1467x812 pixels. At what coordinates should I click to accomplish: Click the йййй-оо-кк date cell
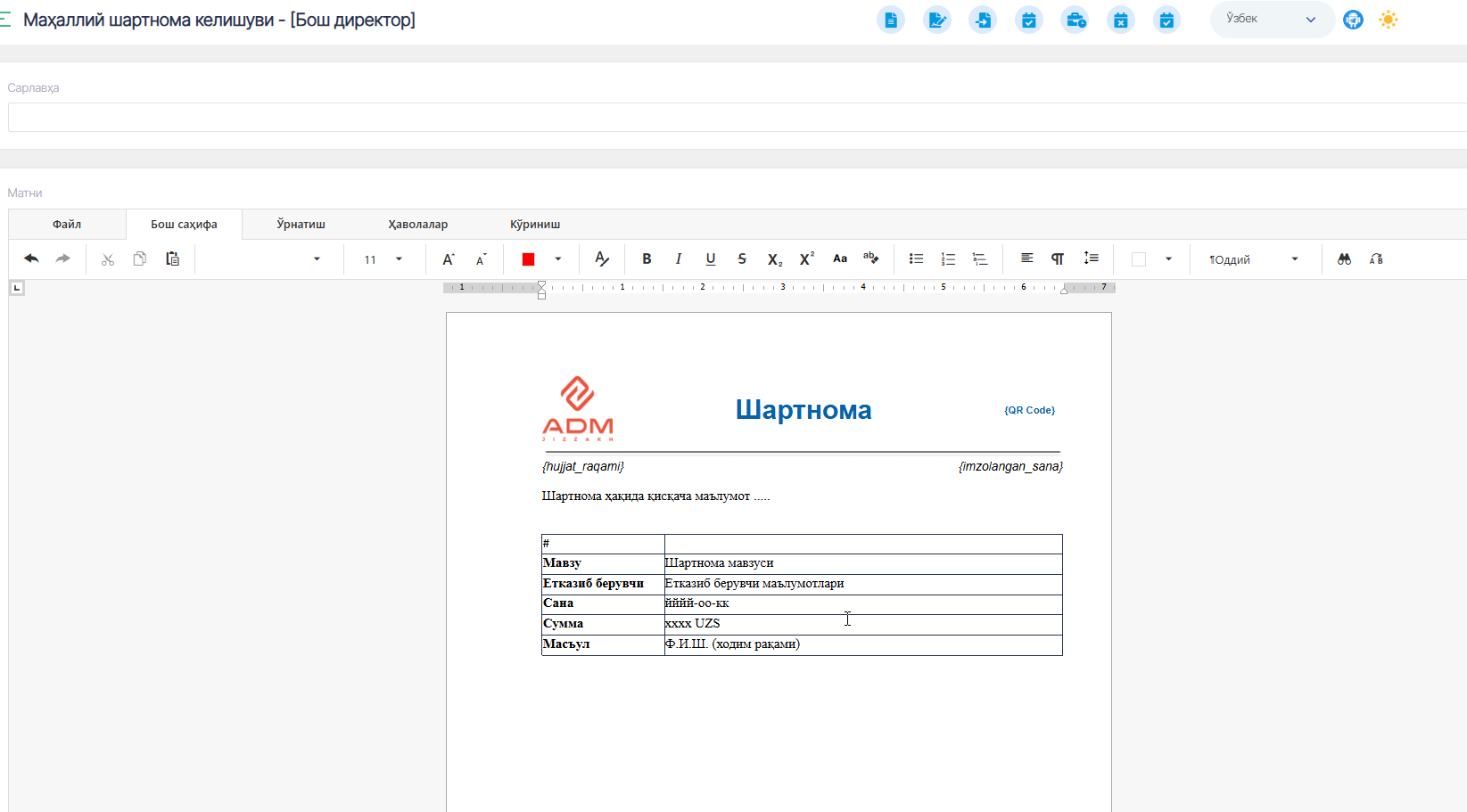click(x=863, y=603)
